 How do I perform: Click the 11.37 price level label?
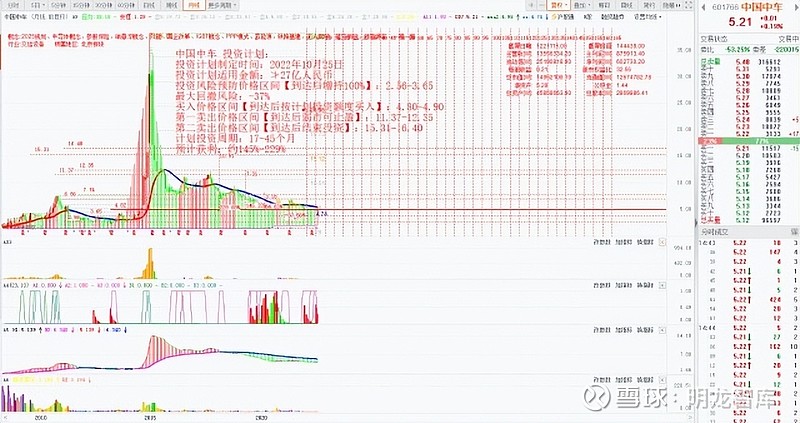tap(66, 169)
